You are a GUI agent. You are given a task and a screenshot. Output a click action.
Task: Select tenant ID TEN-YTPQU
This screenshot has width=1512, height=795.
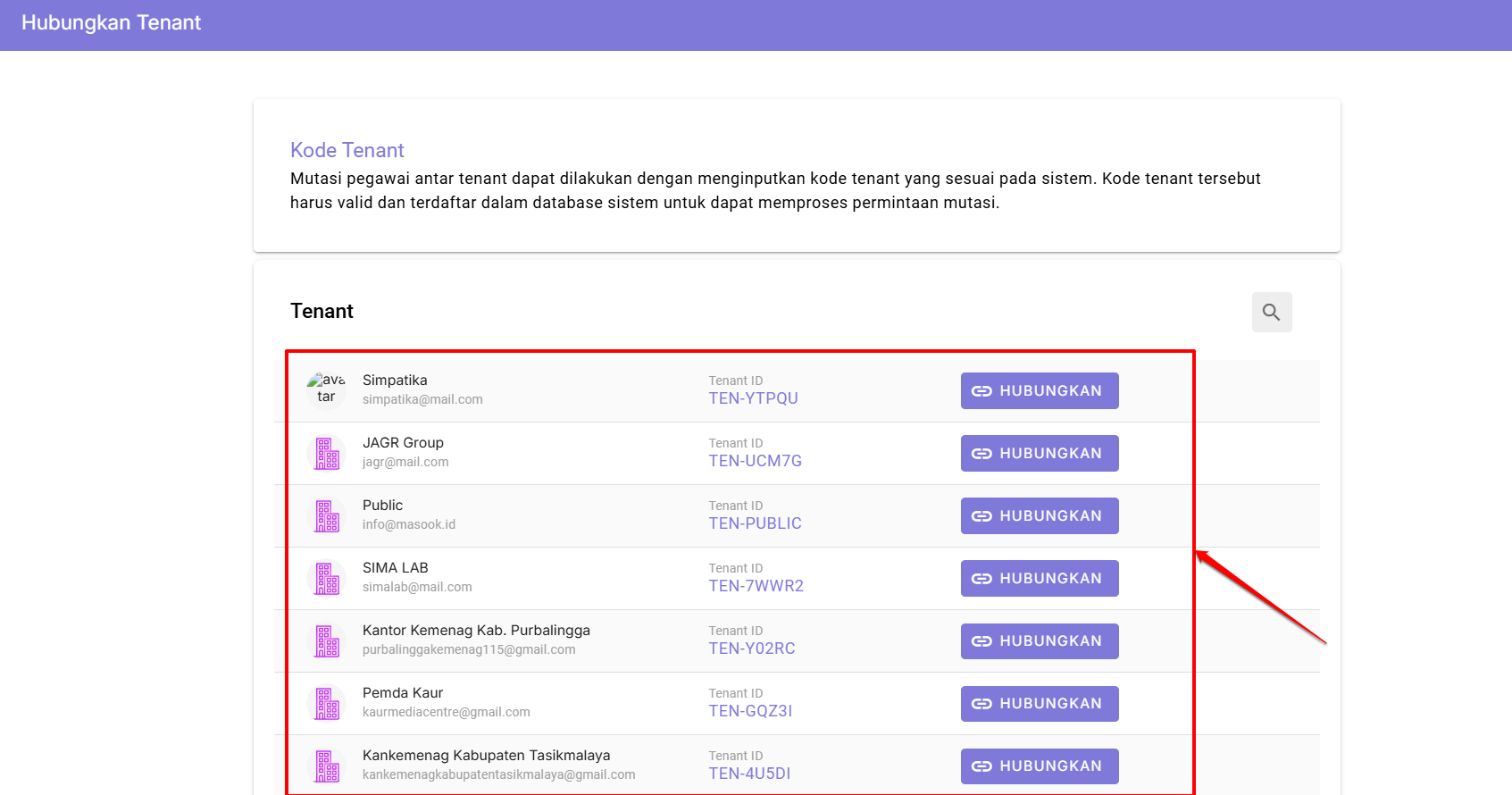[x=754, y=398]
